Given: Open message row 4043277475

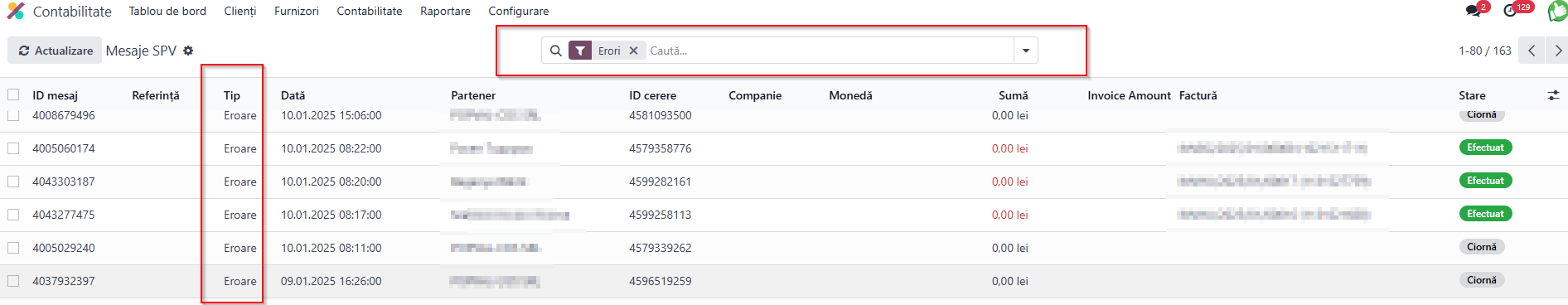Looking at the screenshot, I should (784, 215).
